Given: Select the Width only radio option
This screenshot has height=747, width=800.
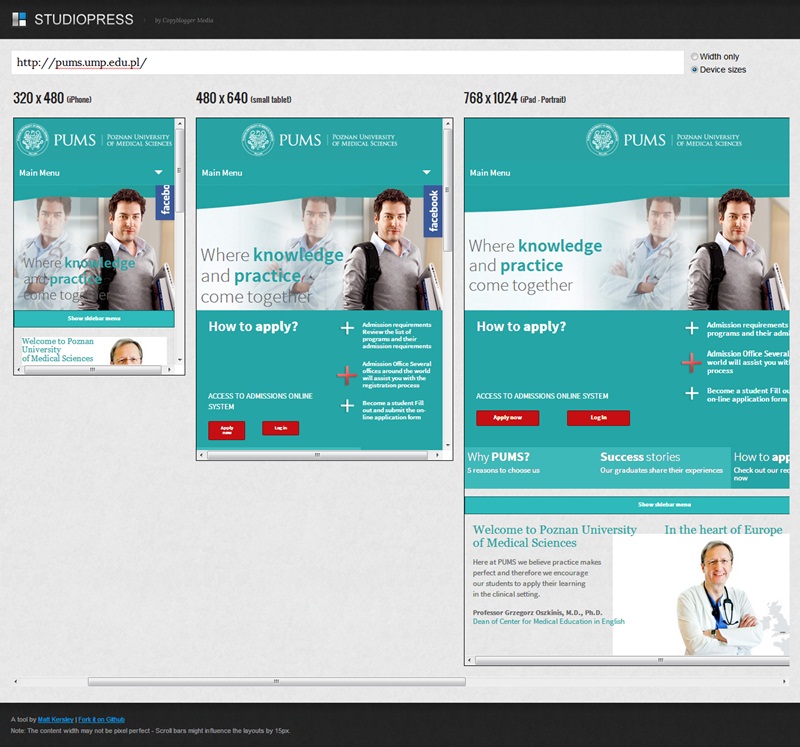Looking at the screenshot, I should [695, 57].
